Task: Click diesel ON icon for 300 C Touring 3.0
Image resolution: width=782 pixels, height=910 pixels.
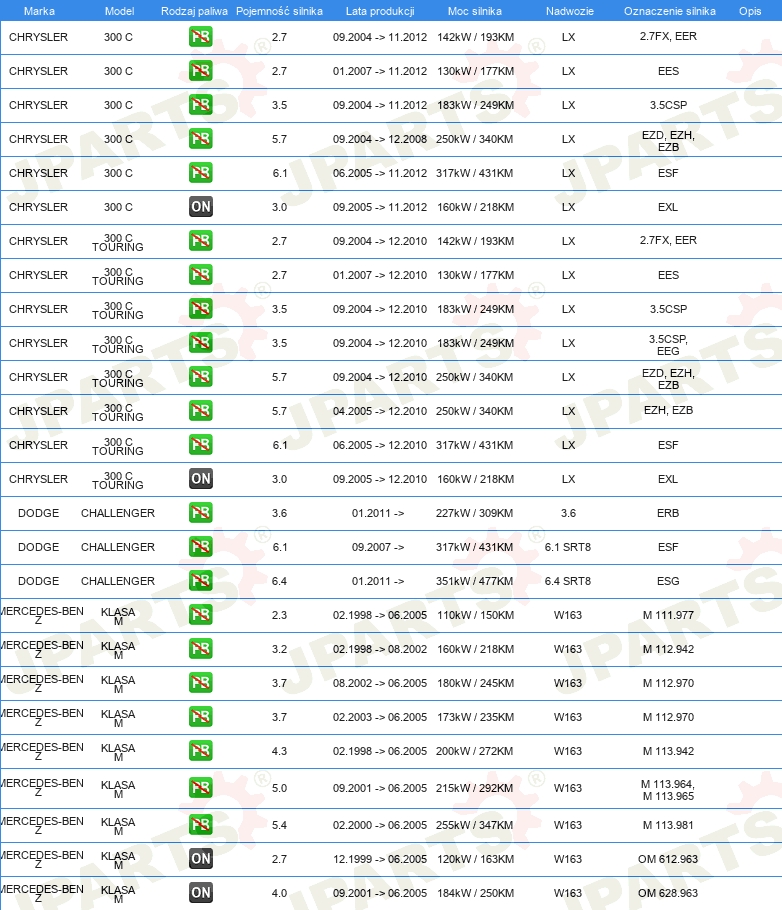Action: 200,478
